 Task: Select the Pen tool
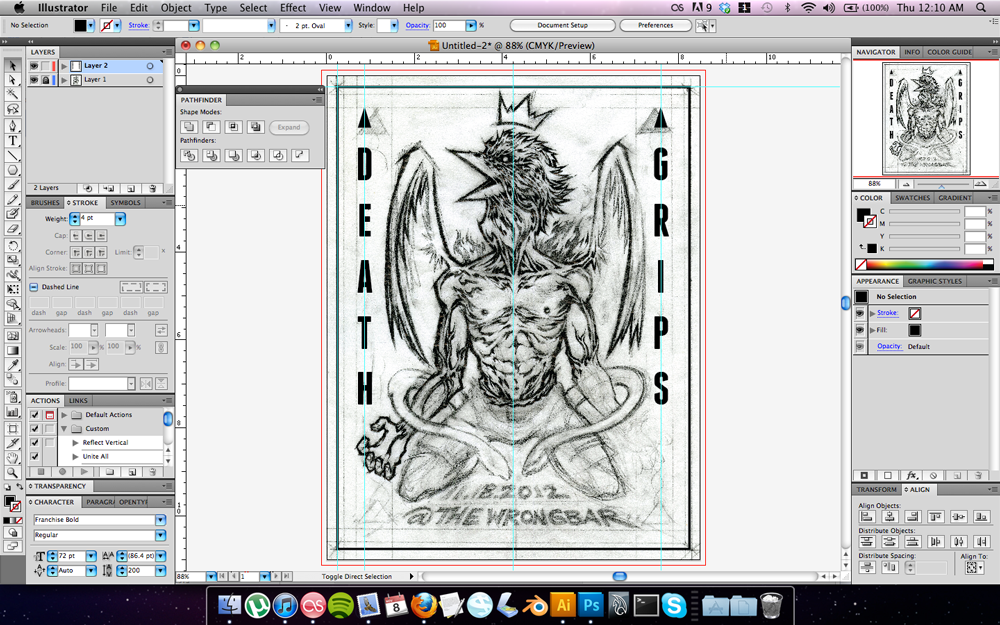pyautogui.click(x=13, y=125)
